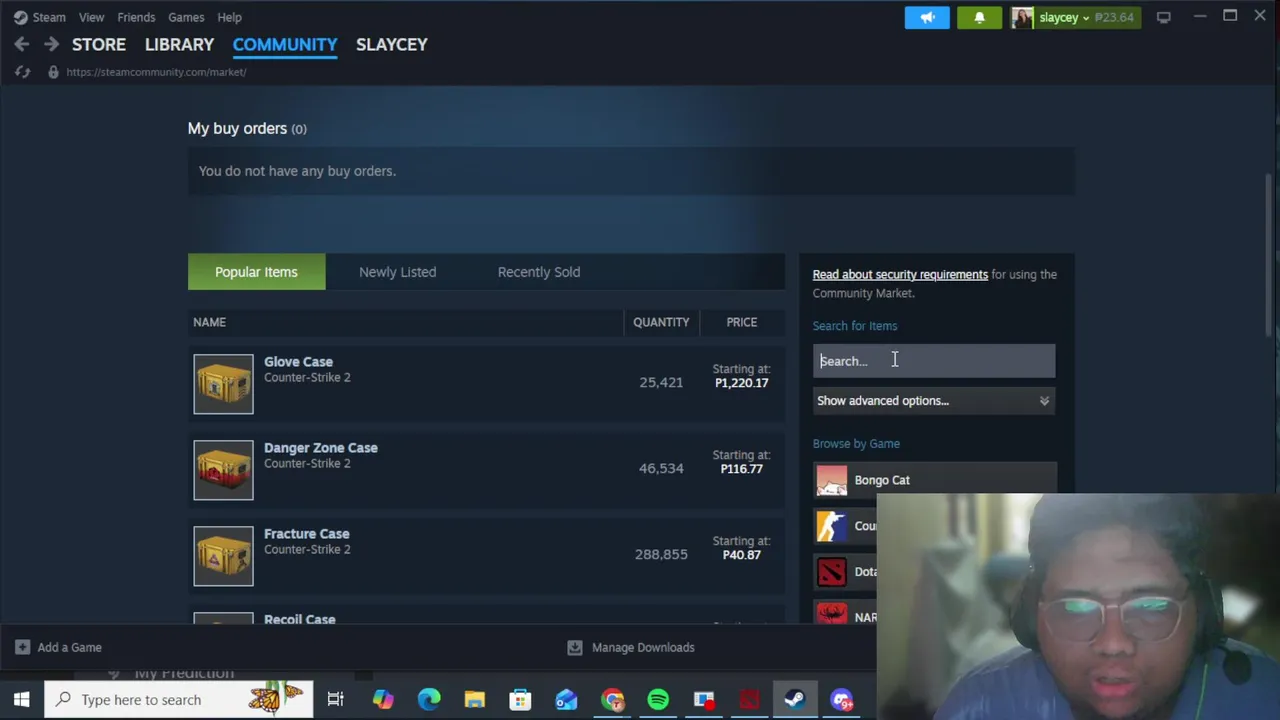The width and height of the screenshot is (1280, 720).
Task: Expand Show advanced options
Action: click(x=933, y=401)
